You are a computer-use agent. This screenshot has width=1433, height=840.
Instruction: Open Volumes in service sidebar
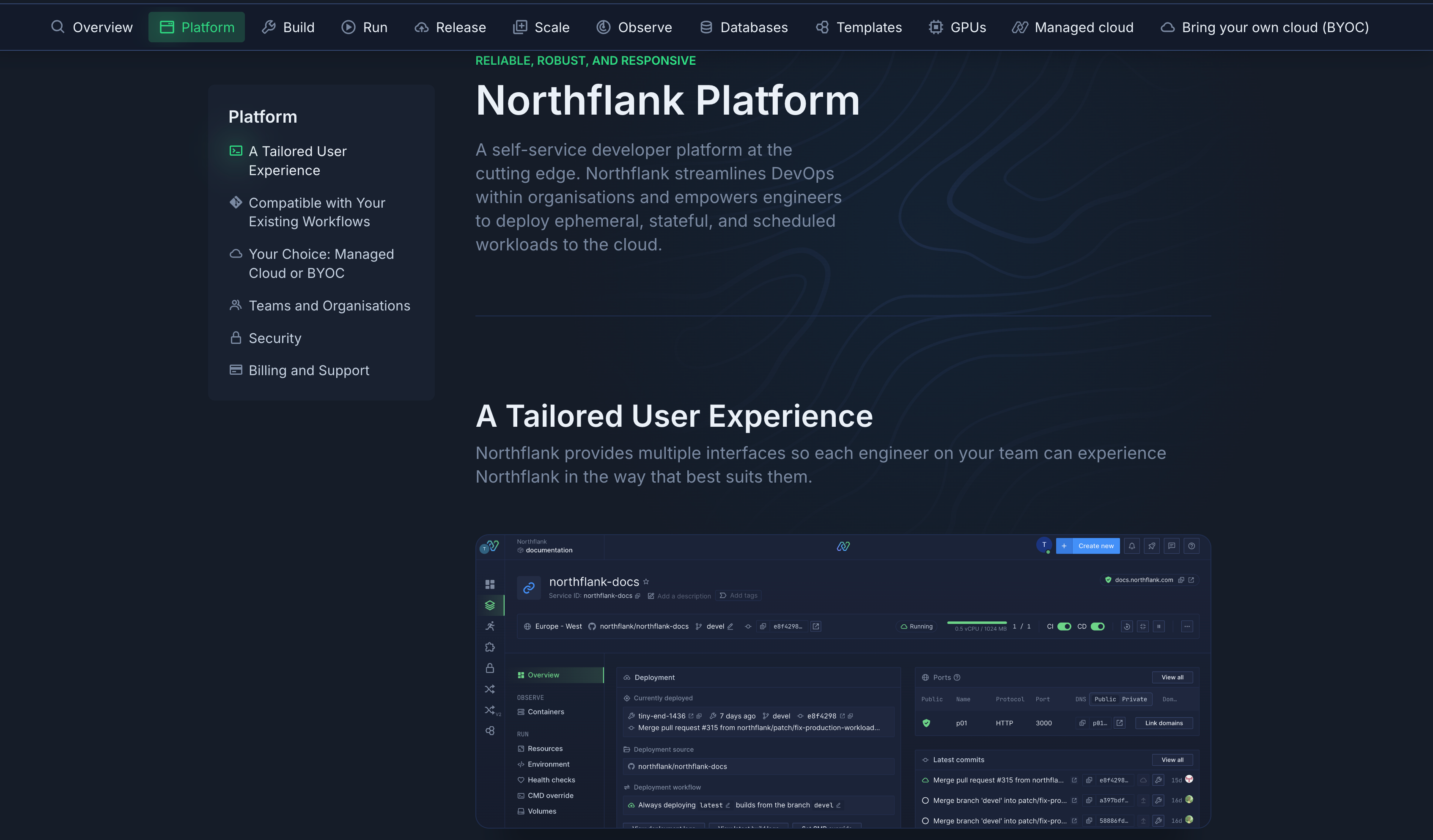[536, 811]
